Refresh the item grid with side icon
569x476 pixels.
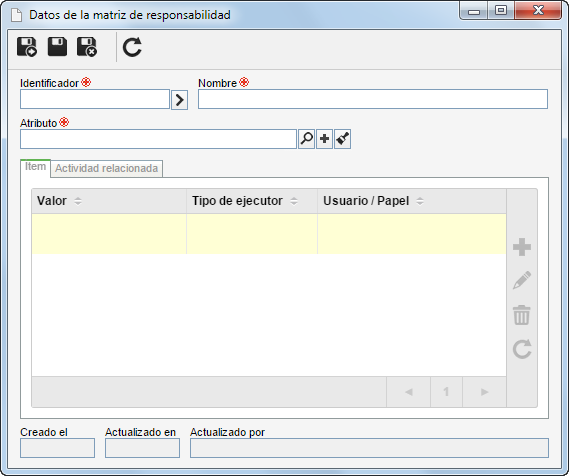coord(522,349)
